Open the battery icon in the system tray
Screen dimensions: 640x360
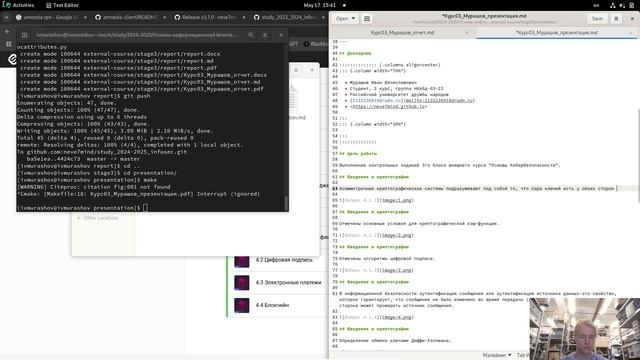pyautogui.click(x=632, y=5)
